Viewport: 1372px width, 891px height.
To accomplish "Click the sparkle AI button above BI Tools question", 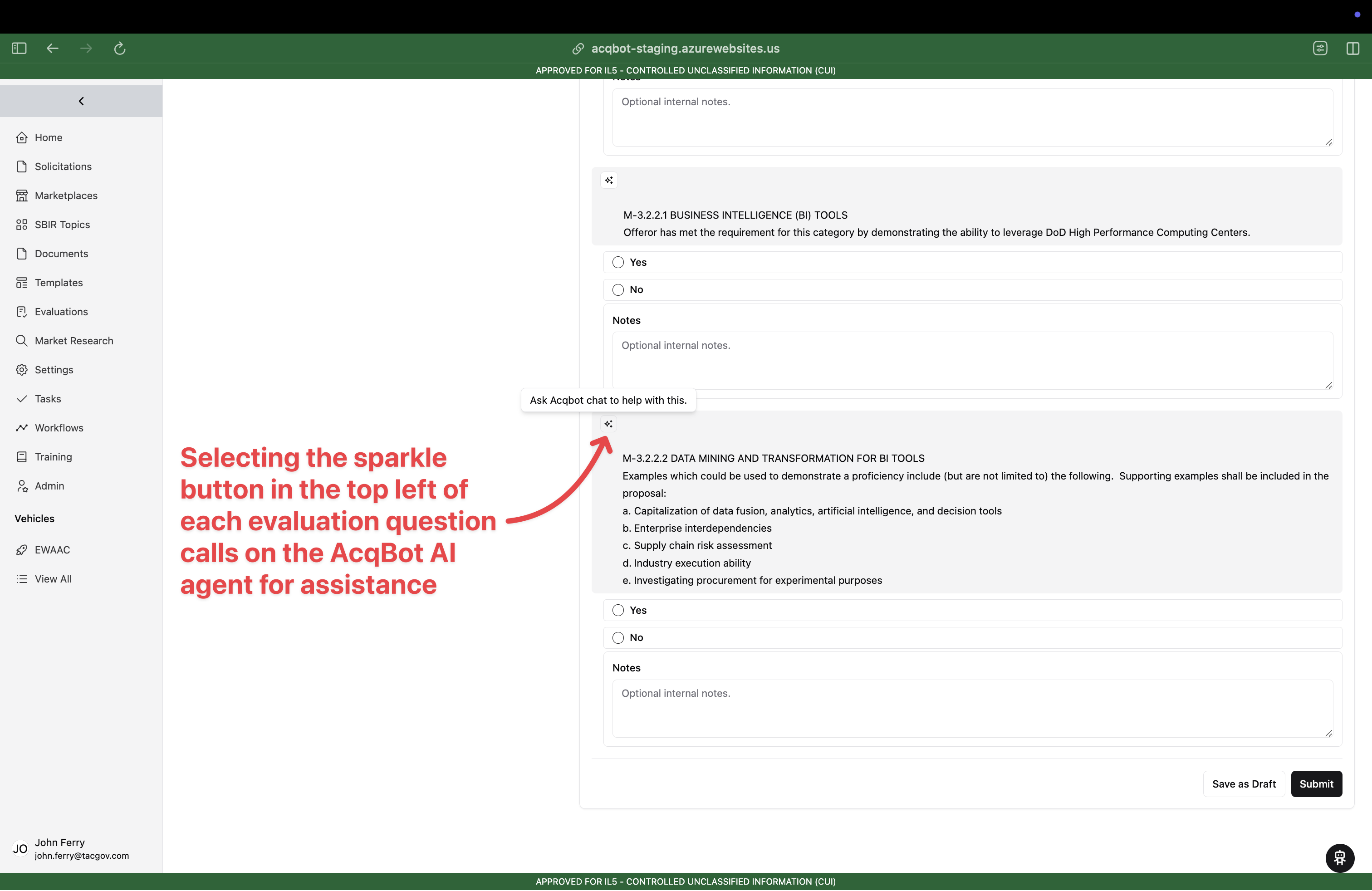I will (x=609, y=181).
